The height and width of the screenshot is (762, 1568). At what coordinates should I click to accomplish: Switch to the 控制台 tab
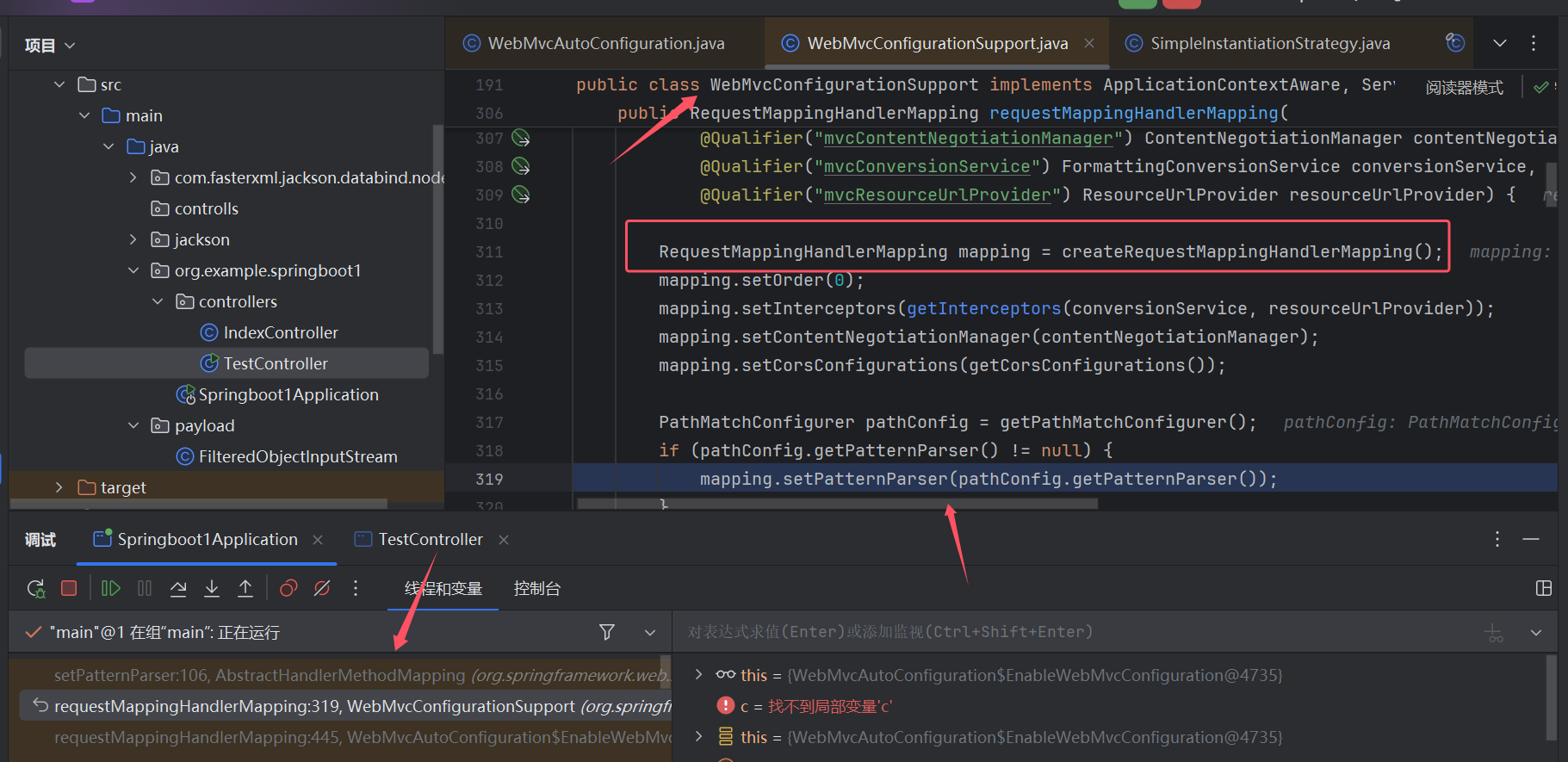[537, 589]
